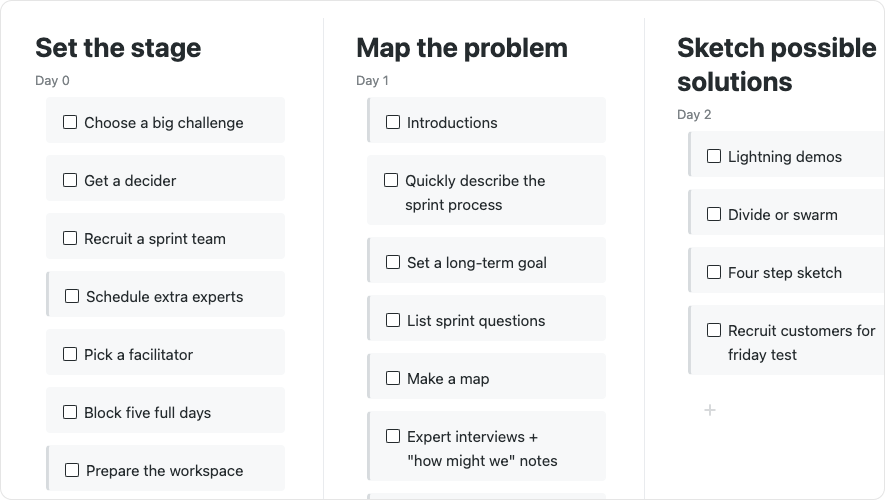Tick the 'Four step sketch' checkbox
This screenshot has height=500, width=885.
click(x=714, y=272)
